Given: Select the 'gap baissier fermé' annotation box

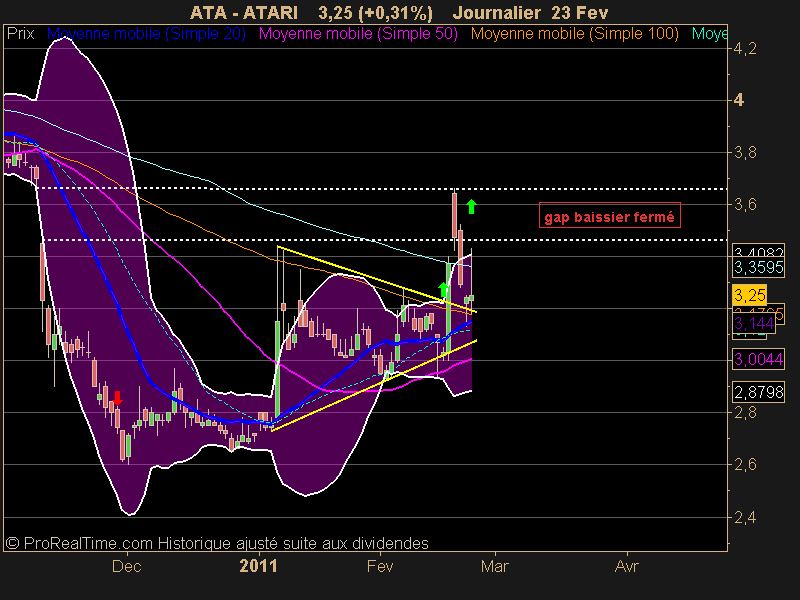Looking at the screenshot, I should click(610, 217).
